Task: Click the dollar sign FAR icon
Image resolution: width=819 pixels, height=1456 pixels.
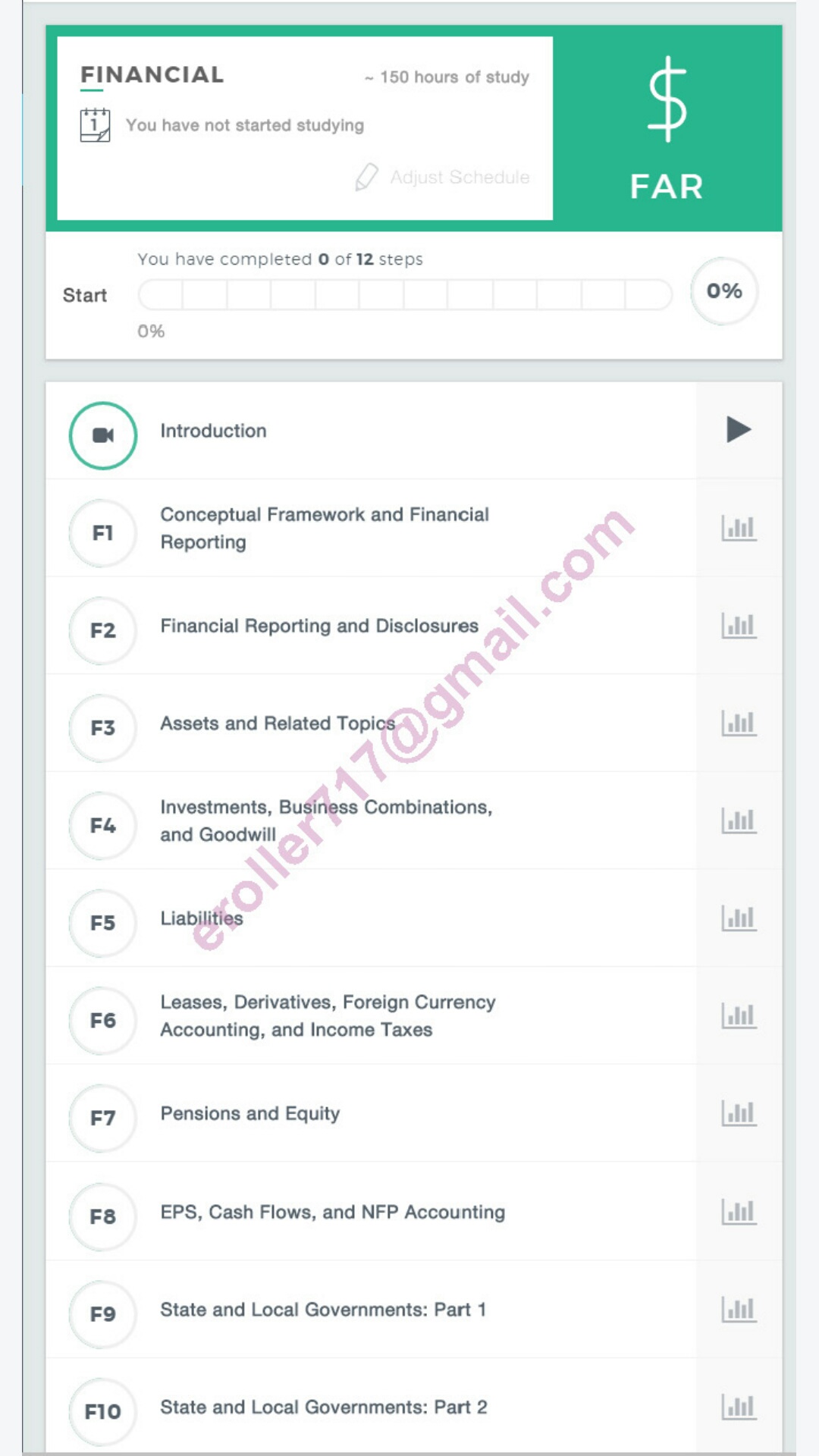Action: [667, 100]
